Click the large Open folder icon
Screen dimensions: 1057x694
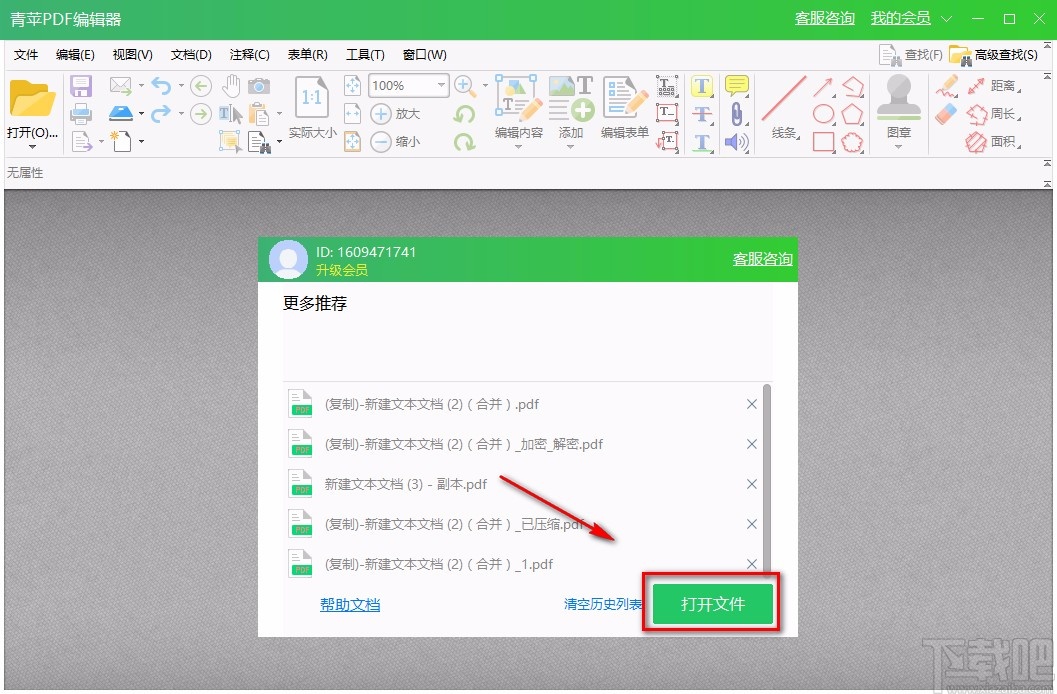[x=32, y=99]
